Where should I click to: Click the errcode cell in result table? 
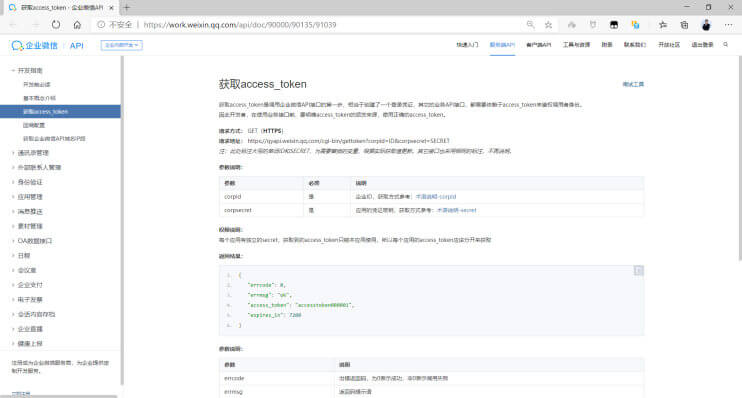(x=276, y=378)
